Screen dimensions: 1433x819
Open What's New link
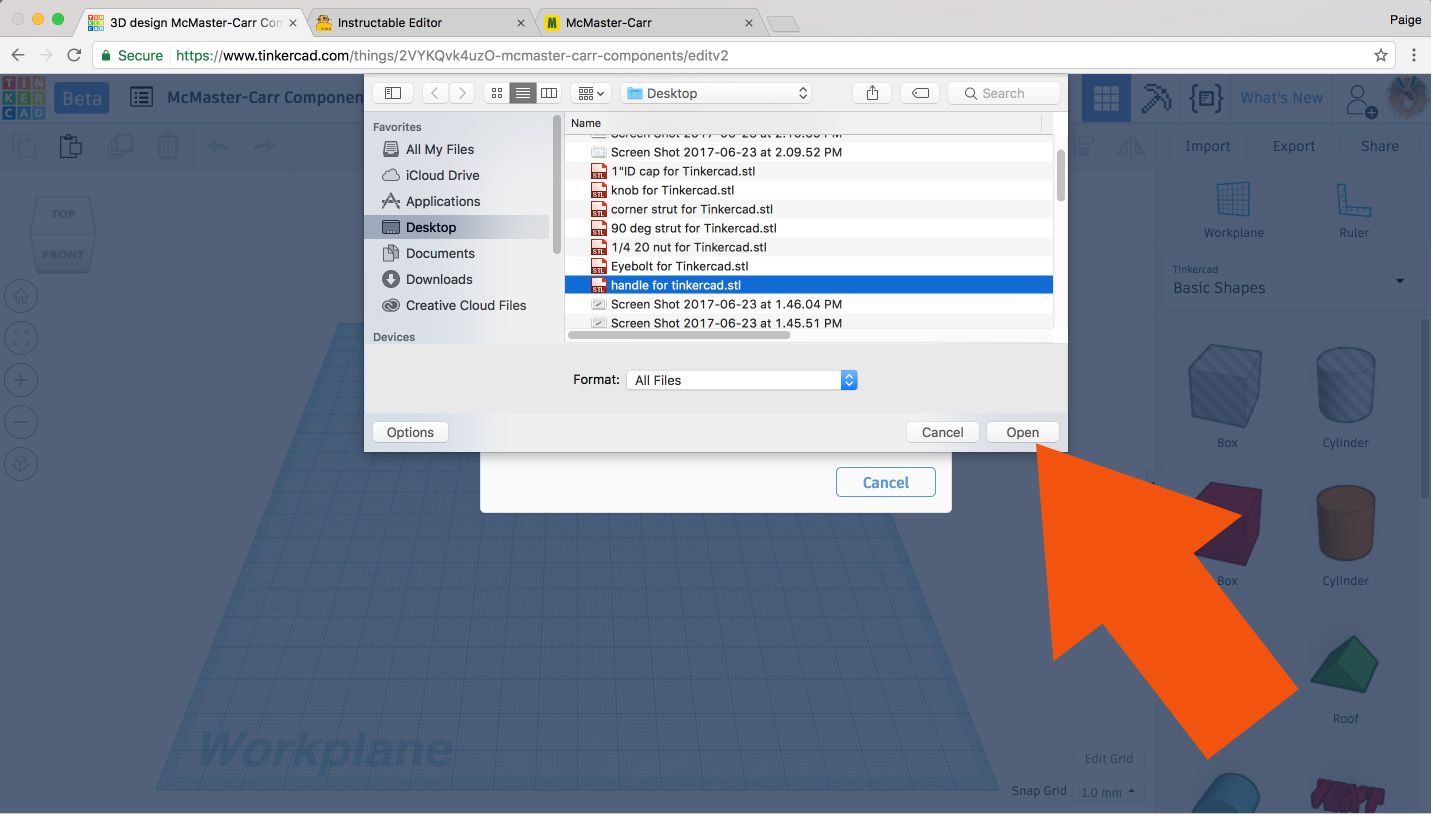click(1281, 98)
